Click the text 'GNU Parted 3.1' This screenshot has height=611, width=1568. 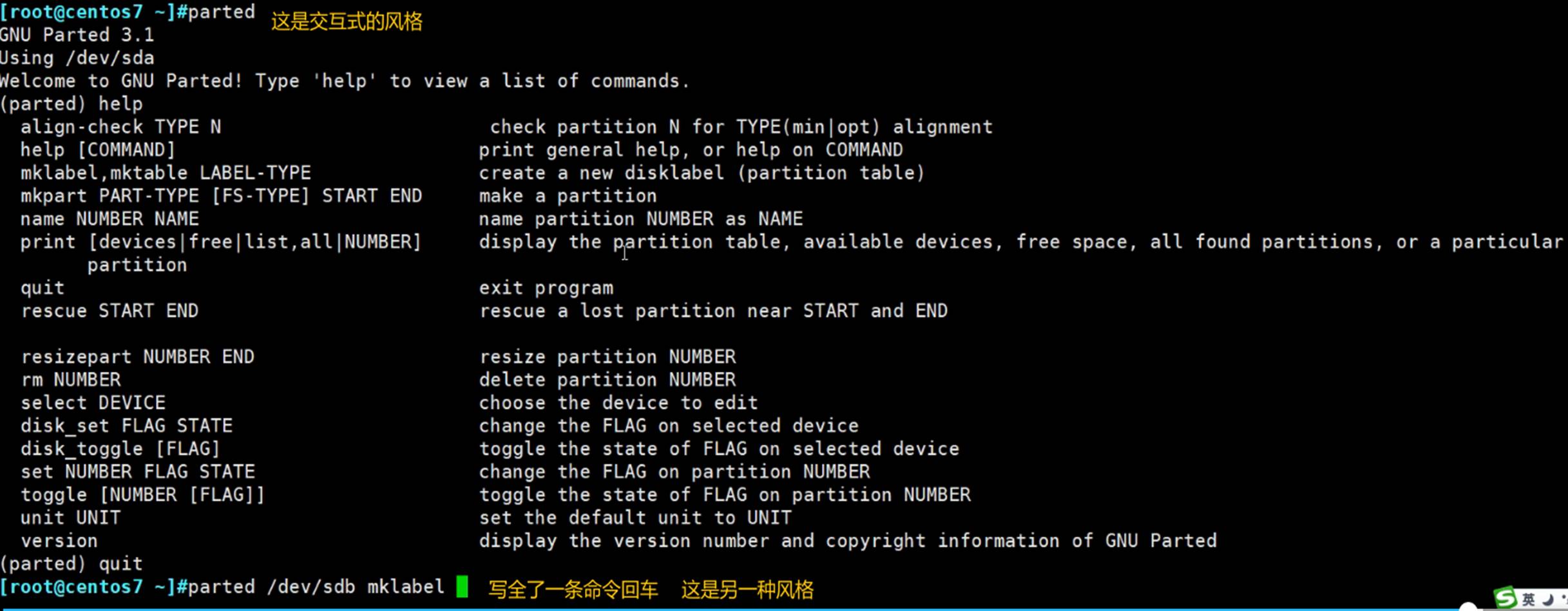pyautogui.click(x=77, y=35)
